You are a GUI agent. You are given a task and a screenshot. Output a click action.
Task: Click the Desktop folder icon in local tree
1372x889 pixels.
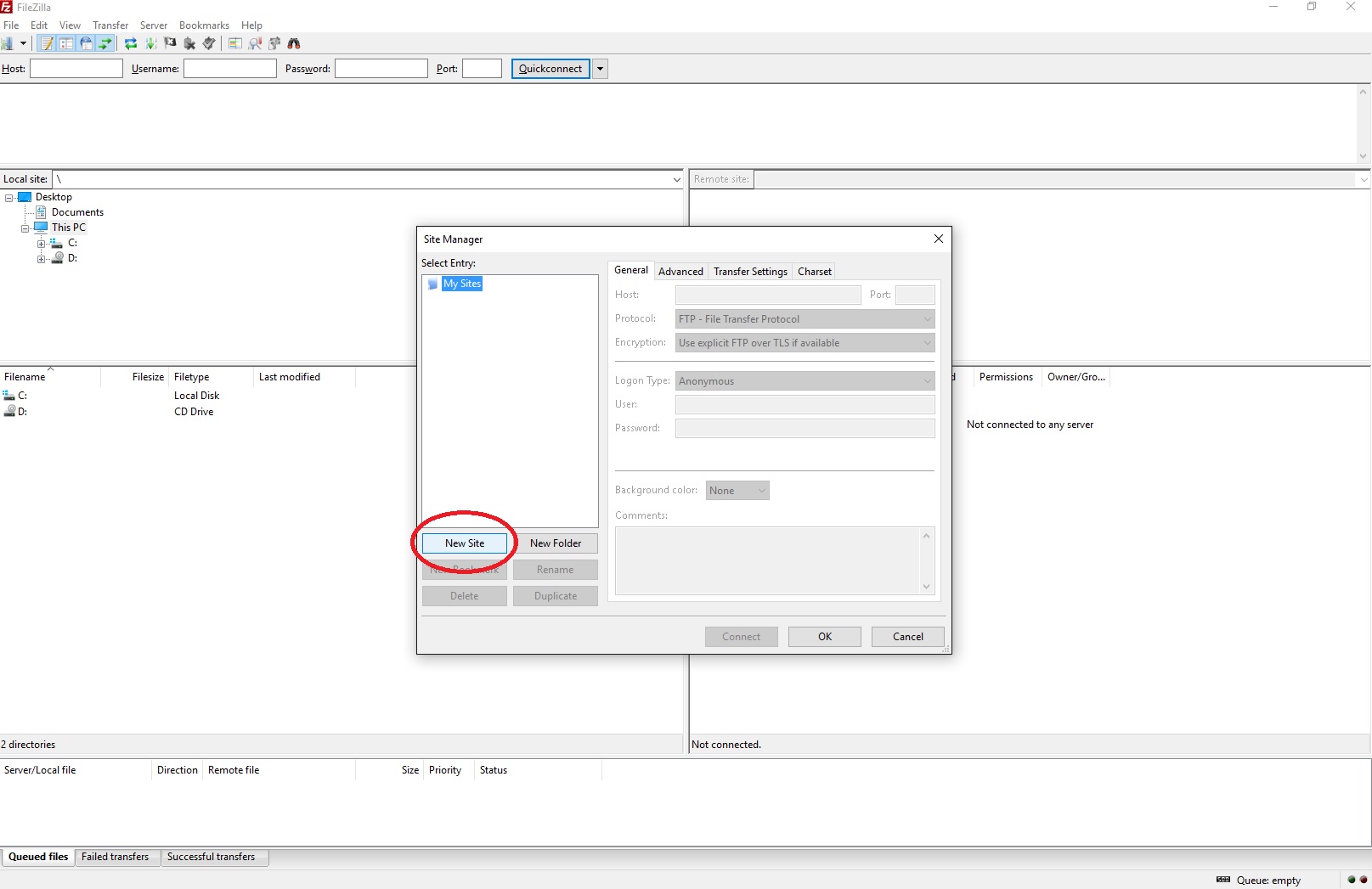pos(25,197)
